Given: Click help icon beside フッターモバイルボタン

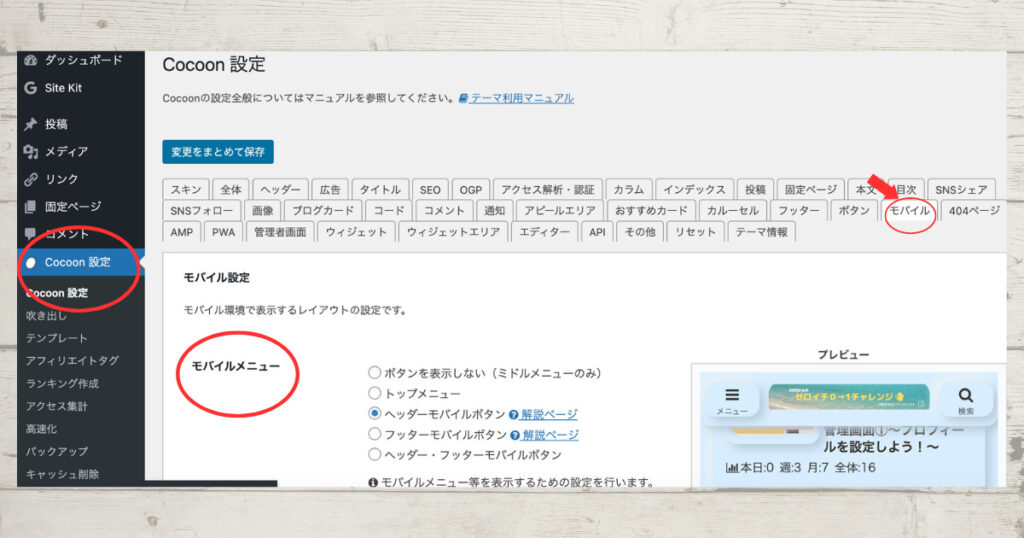Looking at the screenshot, I should coord(515,435).
